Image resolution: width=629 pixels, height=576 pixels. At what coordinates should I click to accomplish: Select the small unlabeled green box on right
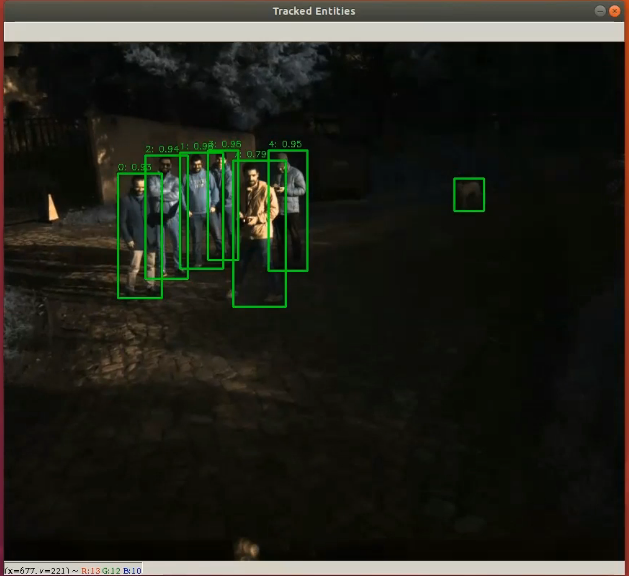[469, 194]
